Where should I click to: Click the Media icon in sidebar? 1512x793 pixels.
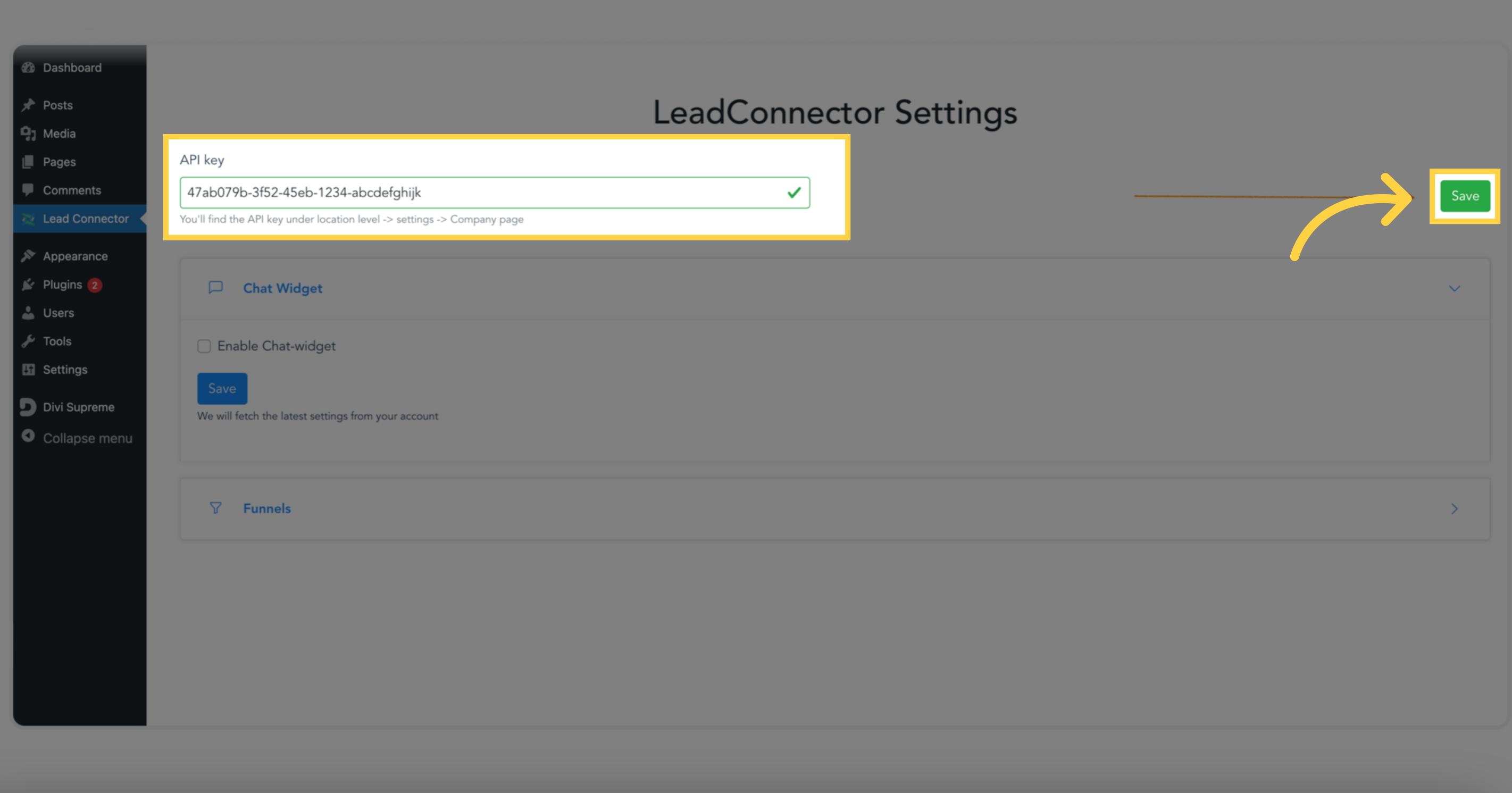pos(28,133)
